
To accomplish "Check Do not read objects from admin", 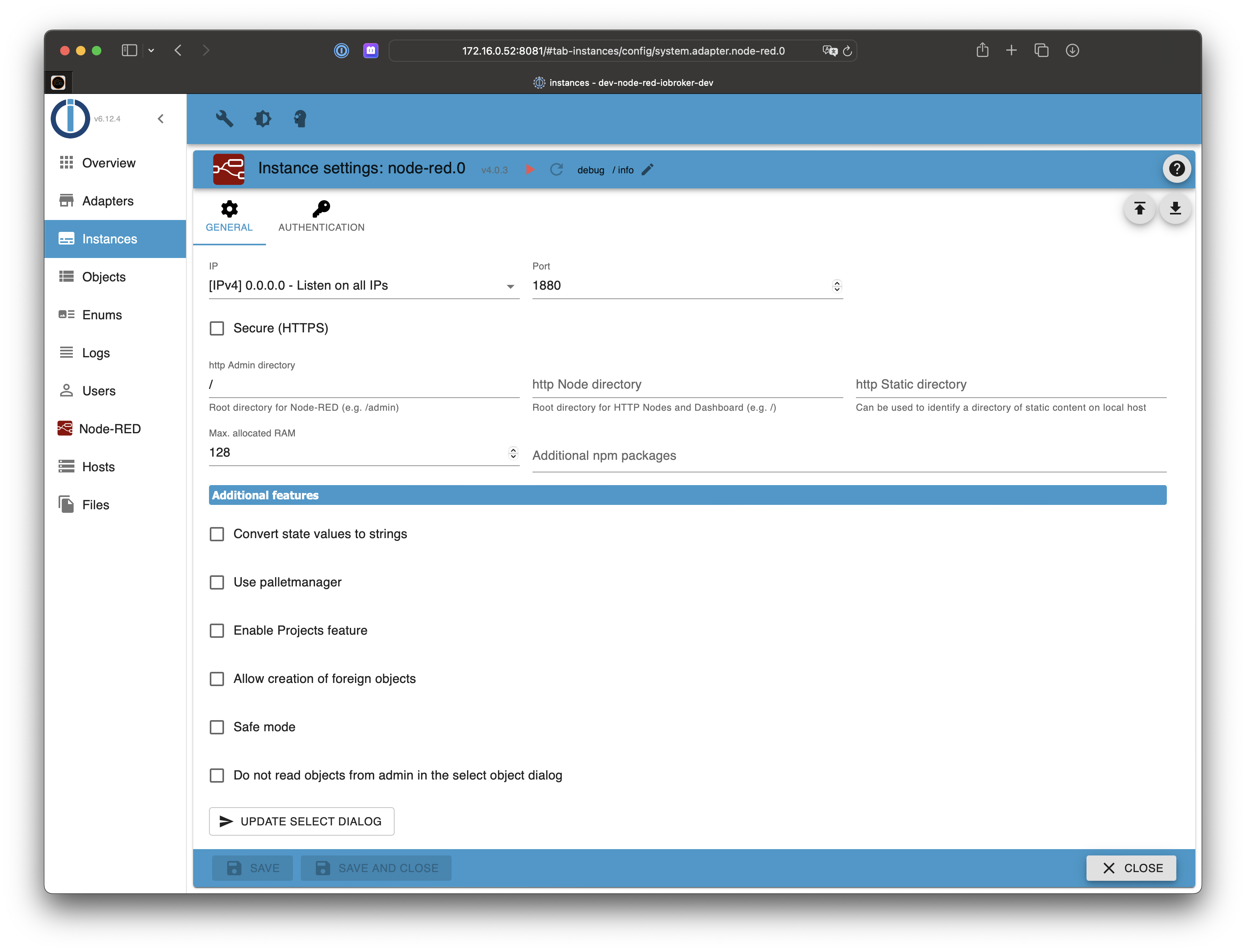I will 217,775.
